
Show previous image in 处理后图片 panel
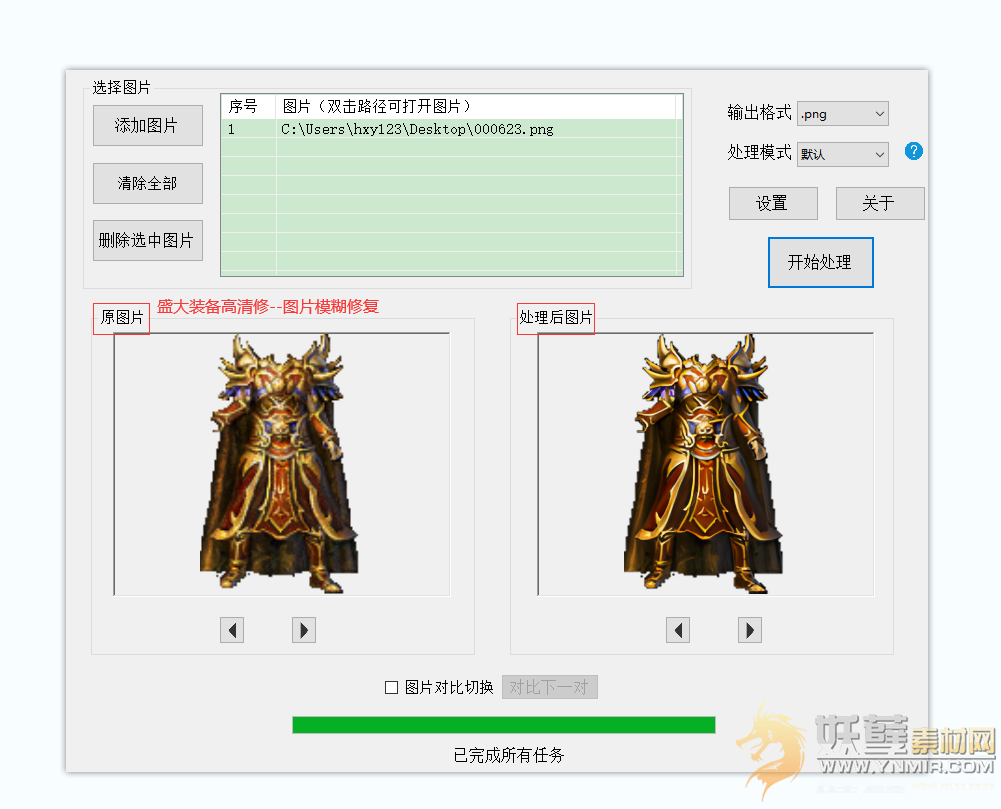678,630
